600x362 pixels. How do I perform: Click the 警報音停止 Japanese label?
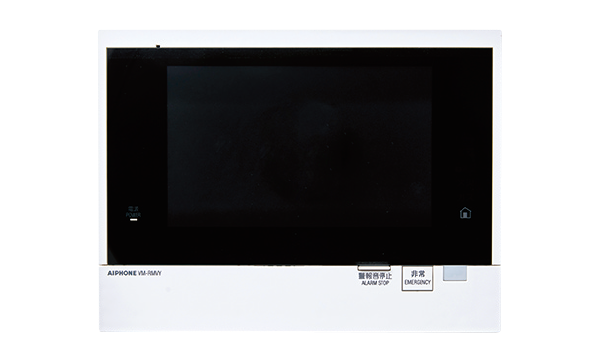point(375,276)
